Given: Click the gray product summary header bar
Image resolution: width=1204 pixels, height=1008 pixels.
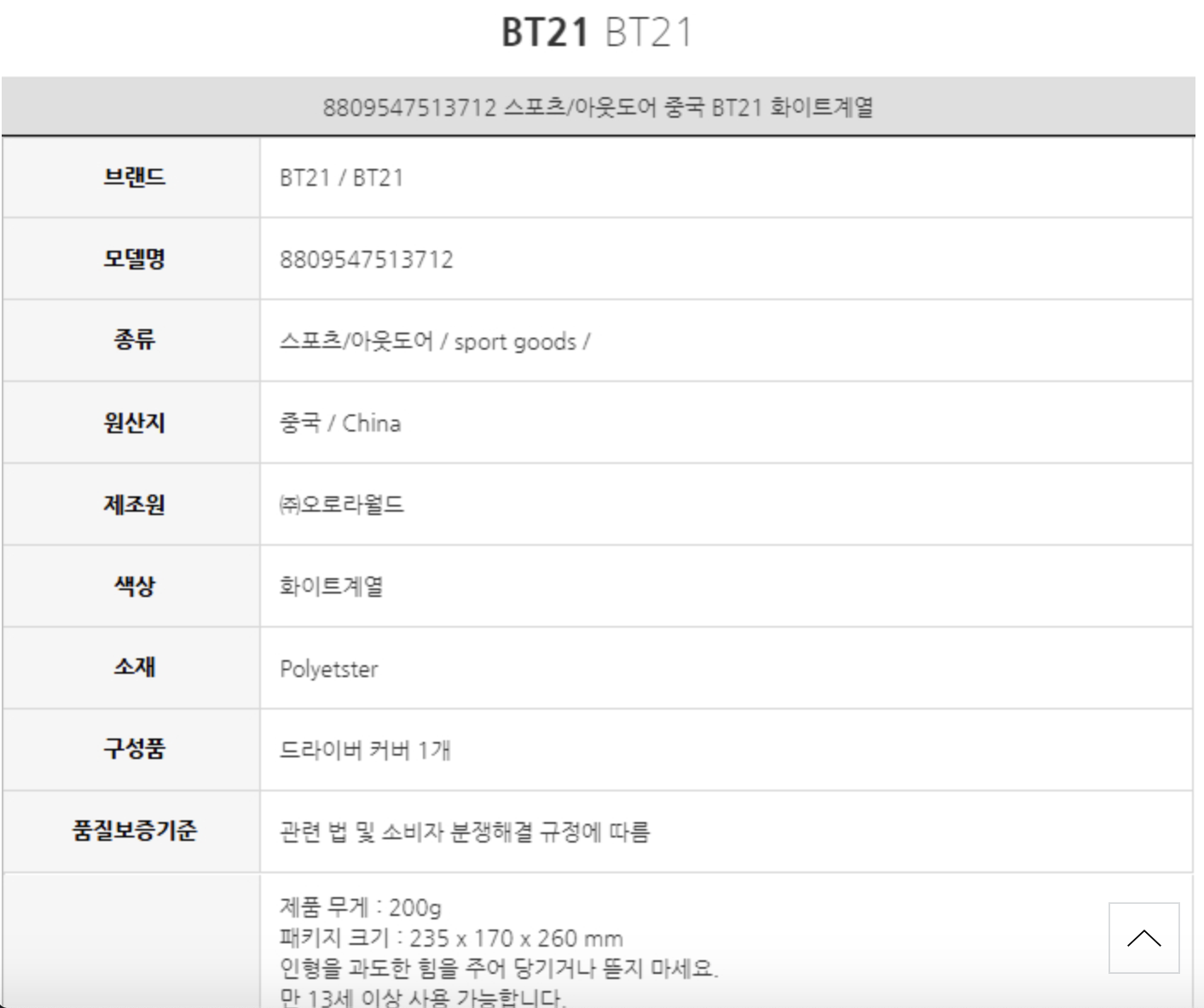Looking at the screenshot, I should click(x=597, y=107).
